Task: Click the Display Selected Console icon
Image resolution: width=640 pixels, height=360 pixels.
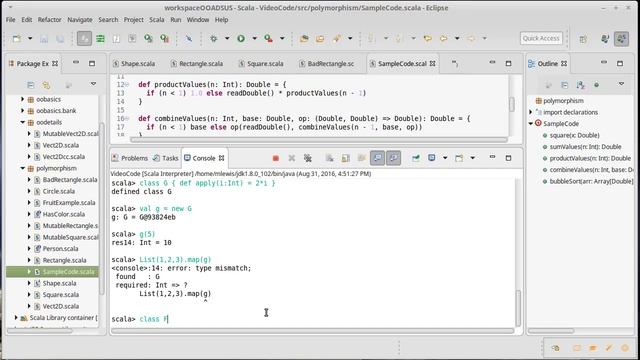Action: click(x=431, y=158)
